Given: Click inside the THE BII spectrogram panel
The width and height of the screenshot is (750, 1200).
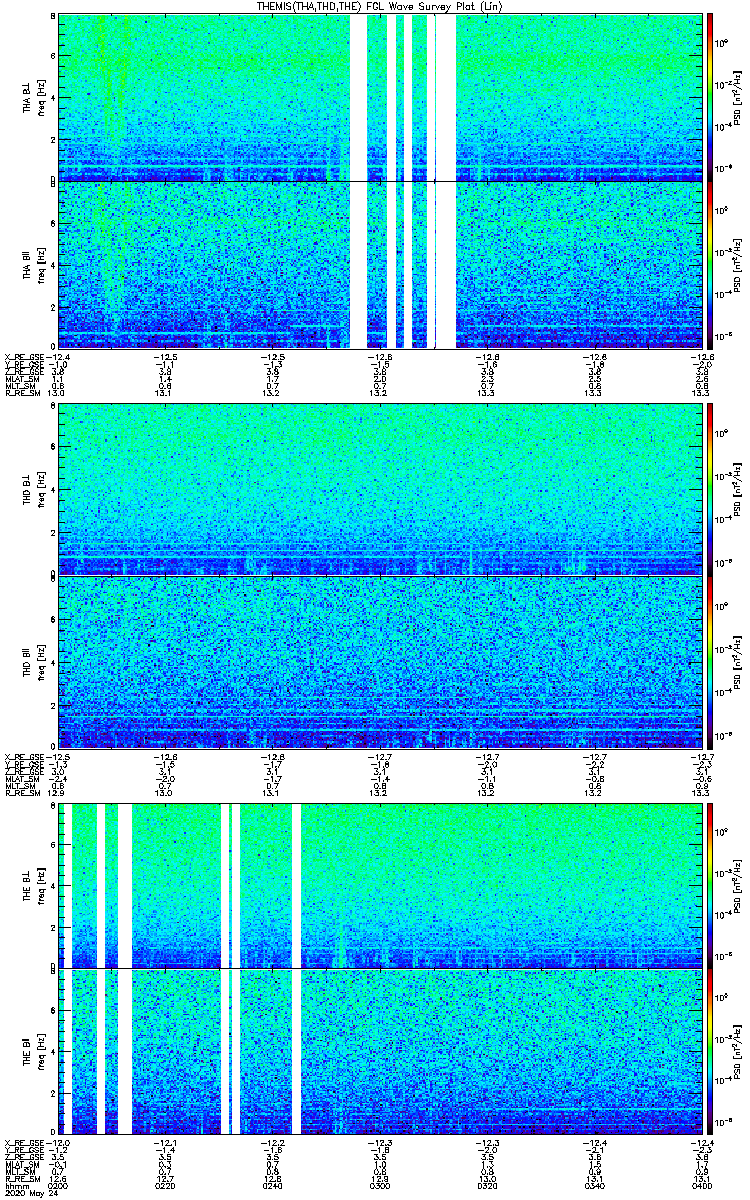Looking at the screenshot, I should point(378,1051).
